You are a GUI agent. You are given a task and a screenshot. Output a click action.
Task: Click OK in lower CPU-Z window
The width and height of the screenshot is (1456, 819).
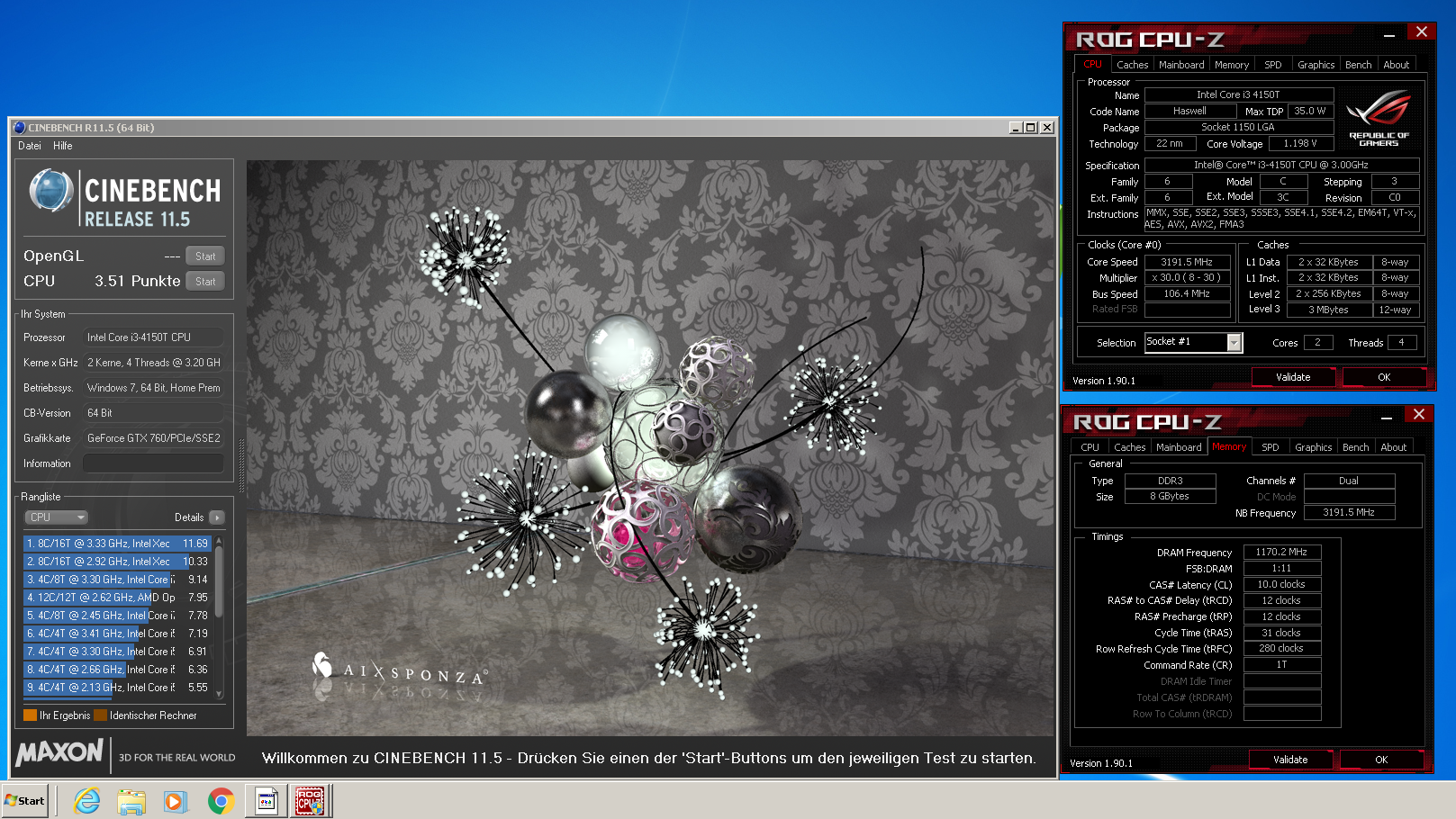coord(1381,760)
